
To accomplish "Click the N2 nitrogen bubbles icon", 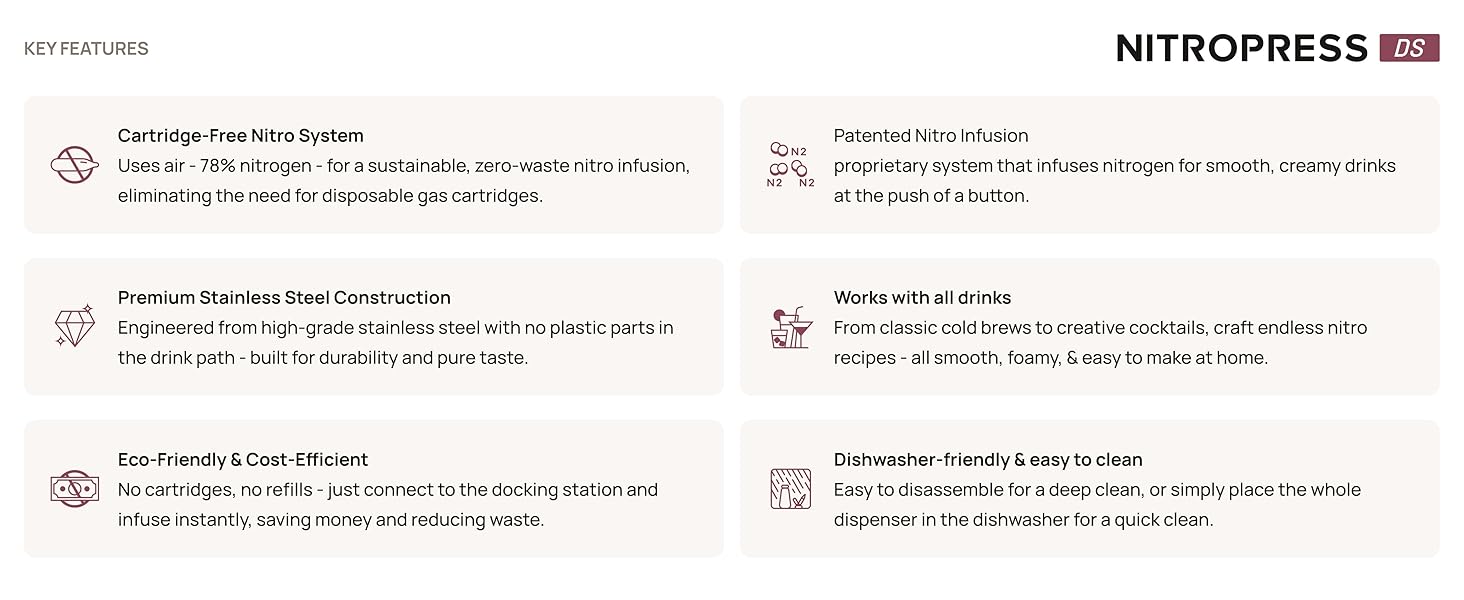I will 790,165.
